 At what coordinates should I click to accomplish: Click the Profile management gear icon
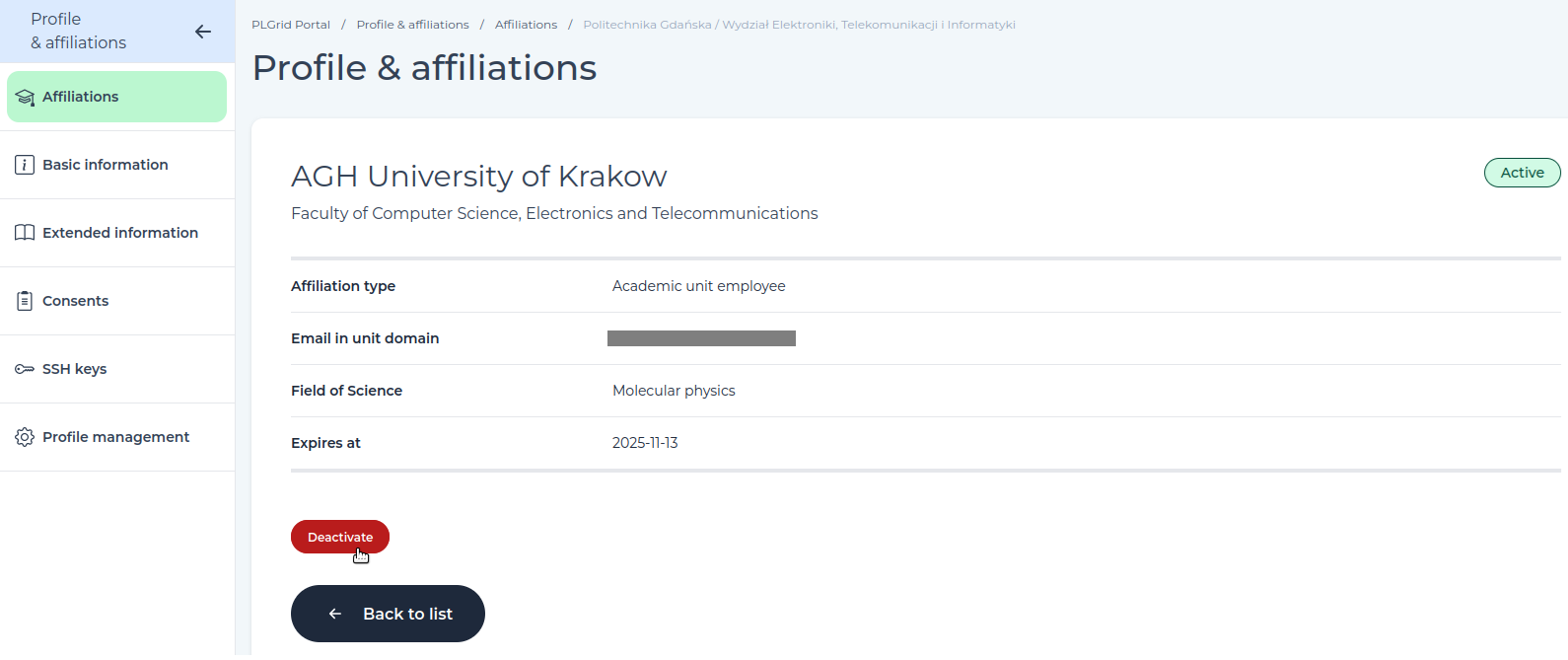coord(25,437)
